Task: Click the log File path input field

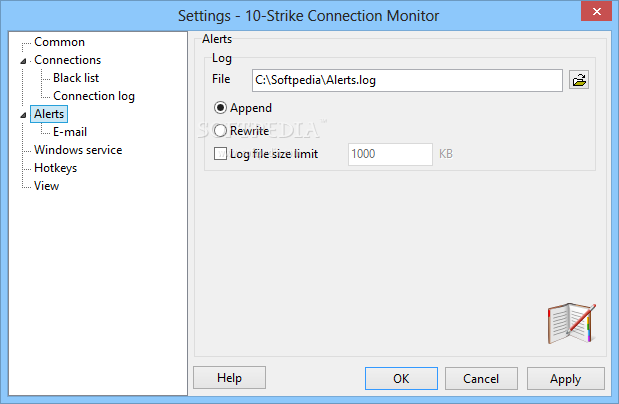Action: pos(407,81)
